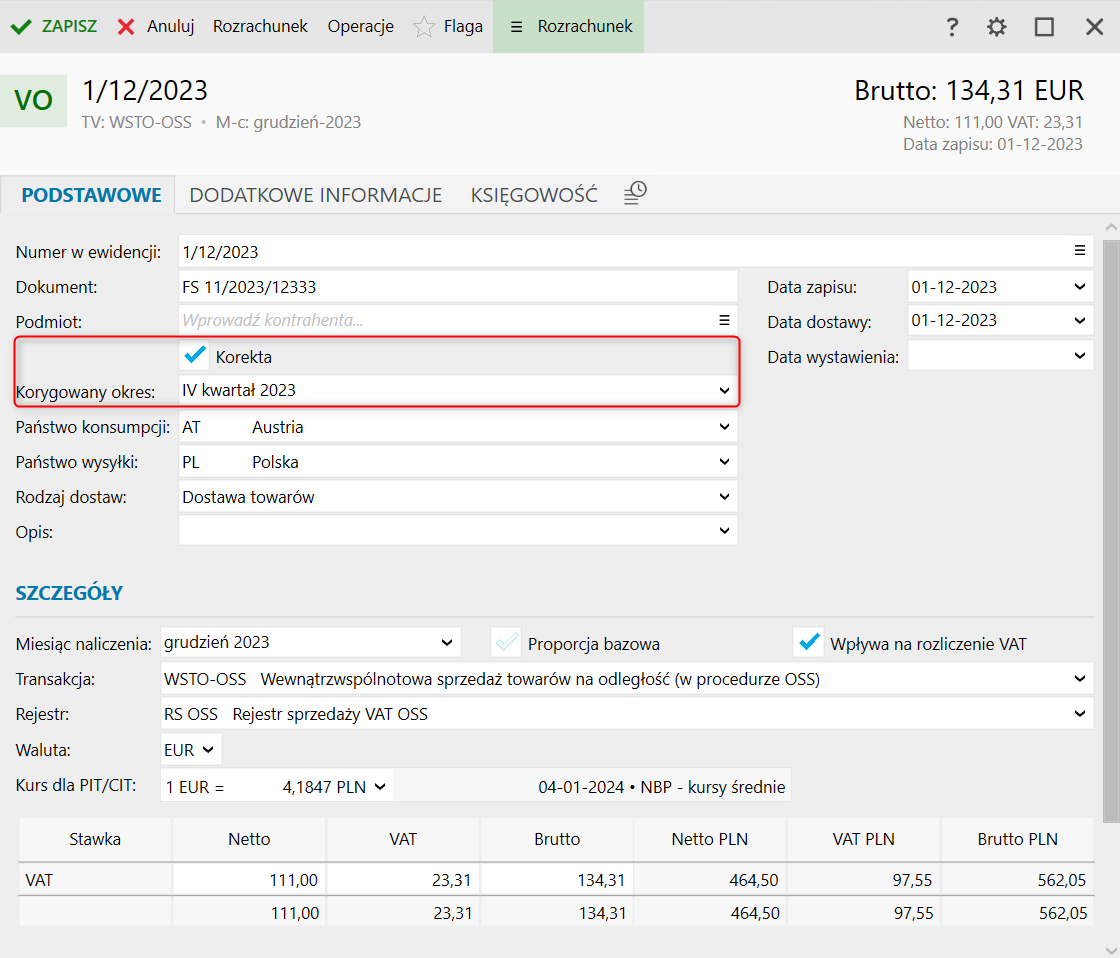Open the help question mark icon
This screenshot has width=1120, height=958.
point(953,27)
